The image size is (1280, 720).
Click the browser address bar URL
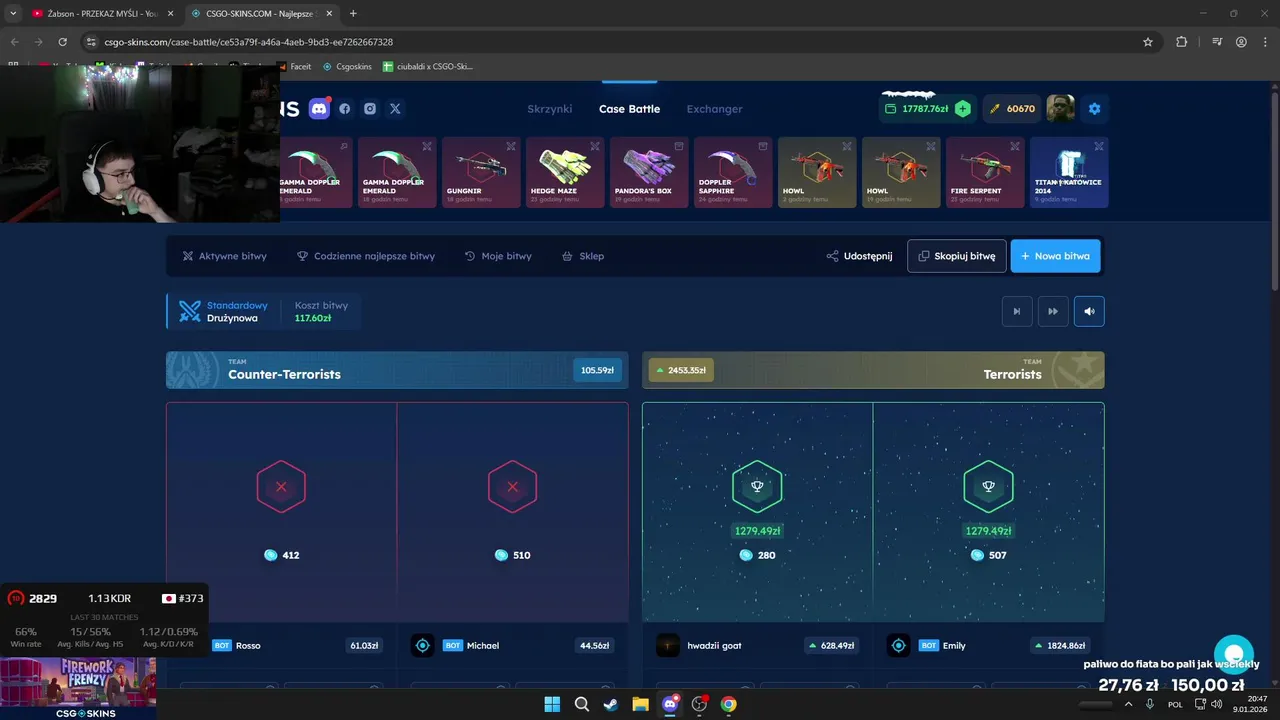coord(248,42)
